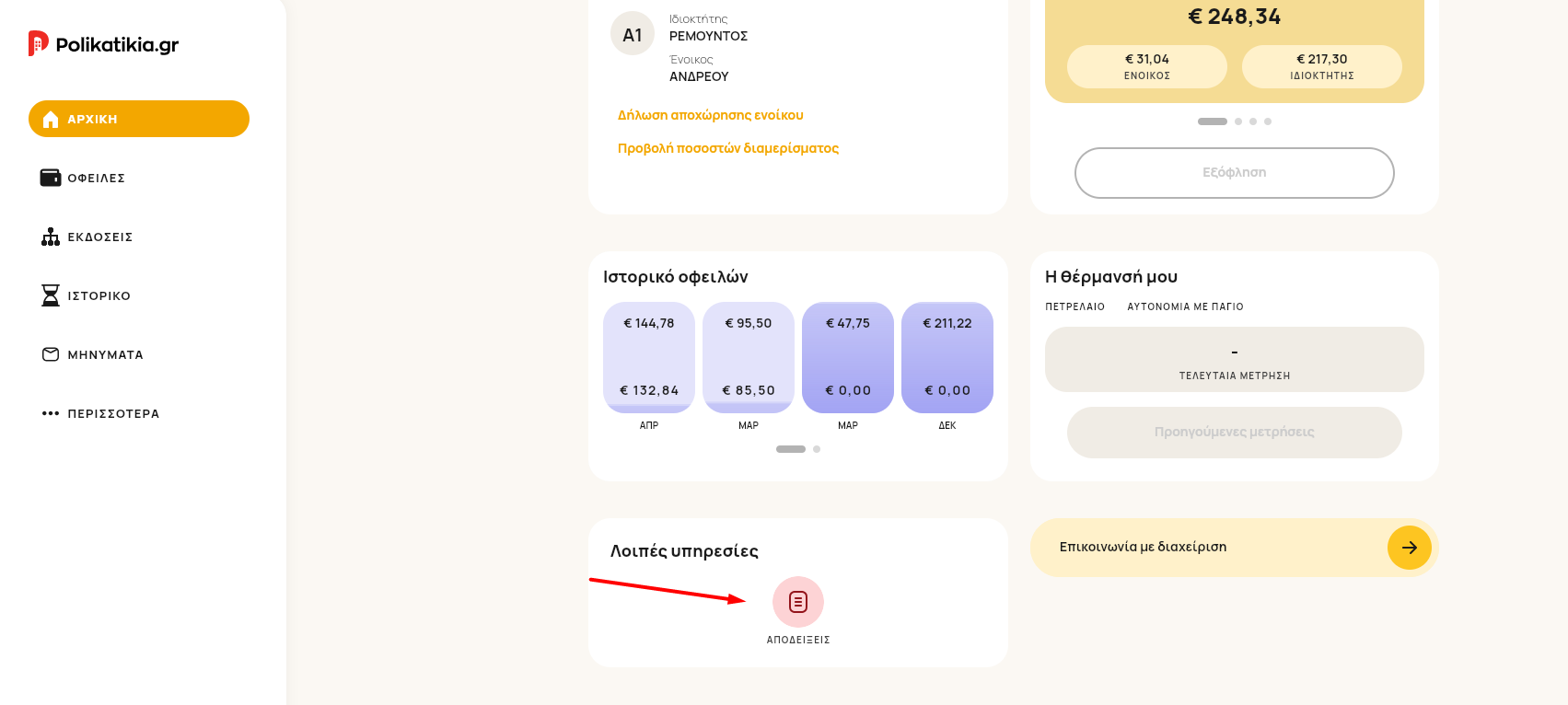Open the ΑΠΟΔΕΙΞΕΙΣ receipts icon
Screen dimensions: 1568x705
[x=798, y=602]
